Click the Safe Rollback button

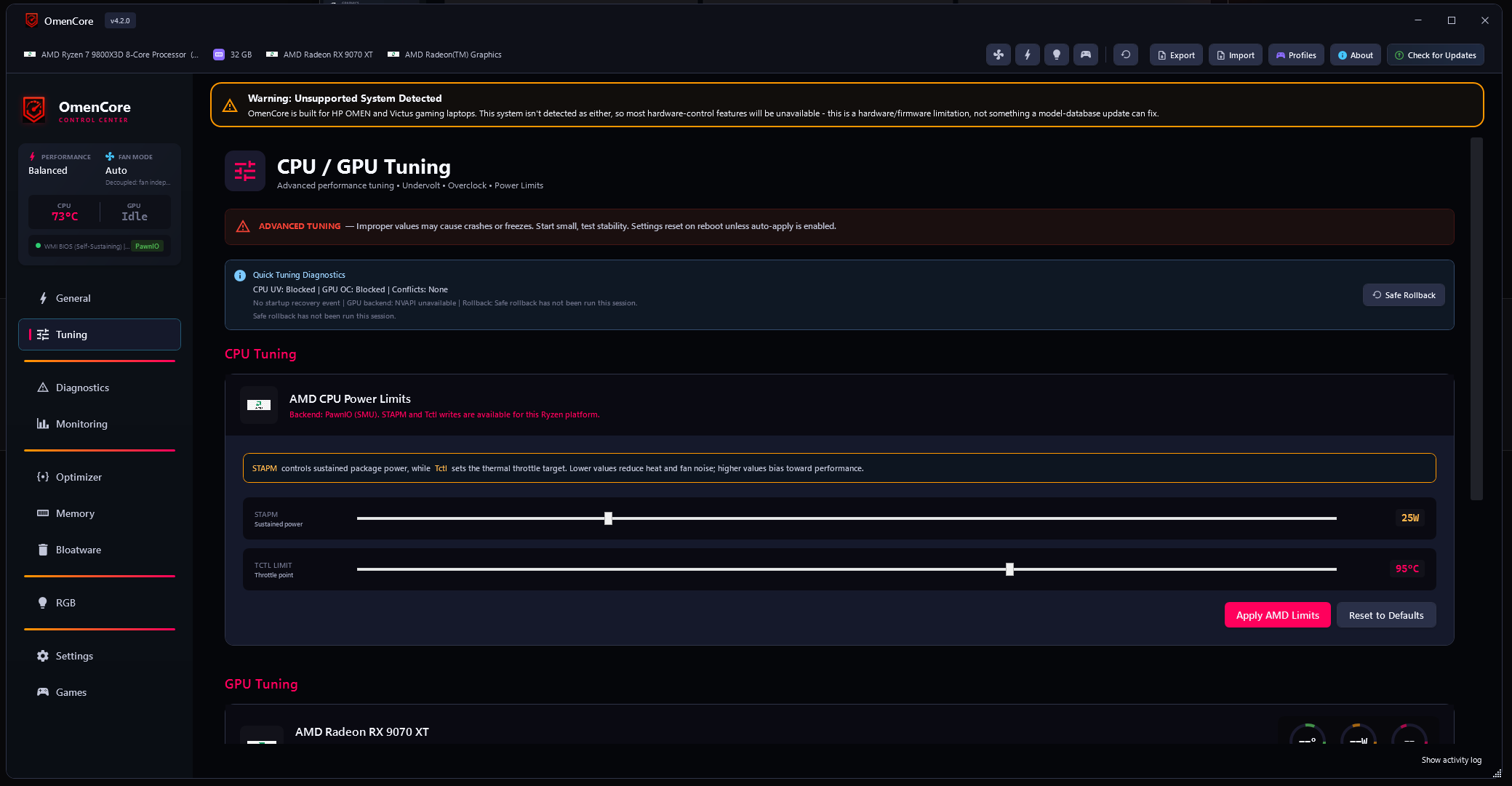[1404, 295]
